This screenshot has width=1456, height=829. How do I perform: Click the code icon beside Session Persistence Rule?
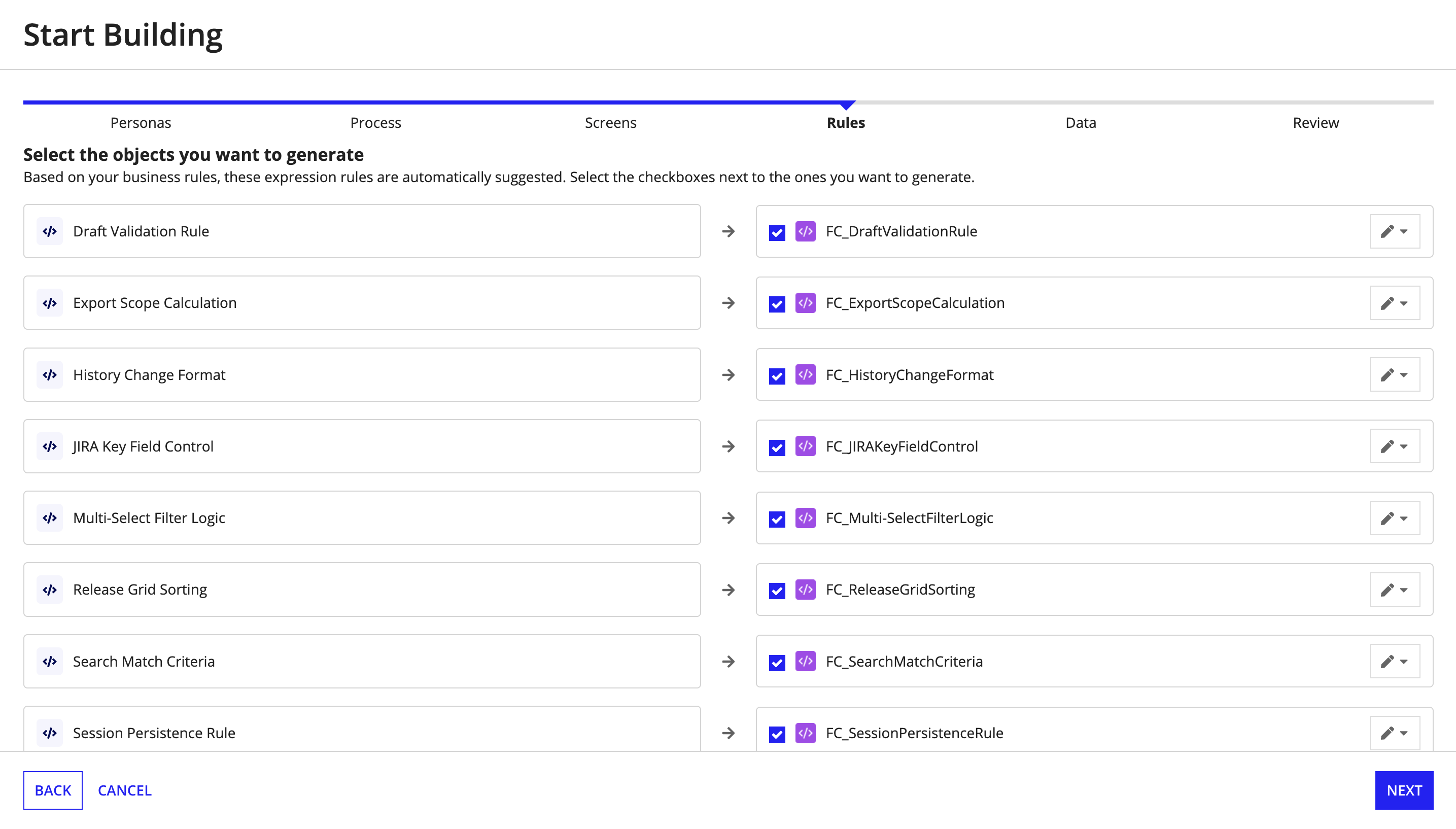(50, 733)
